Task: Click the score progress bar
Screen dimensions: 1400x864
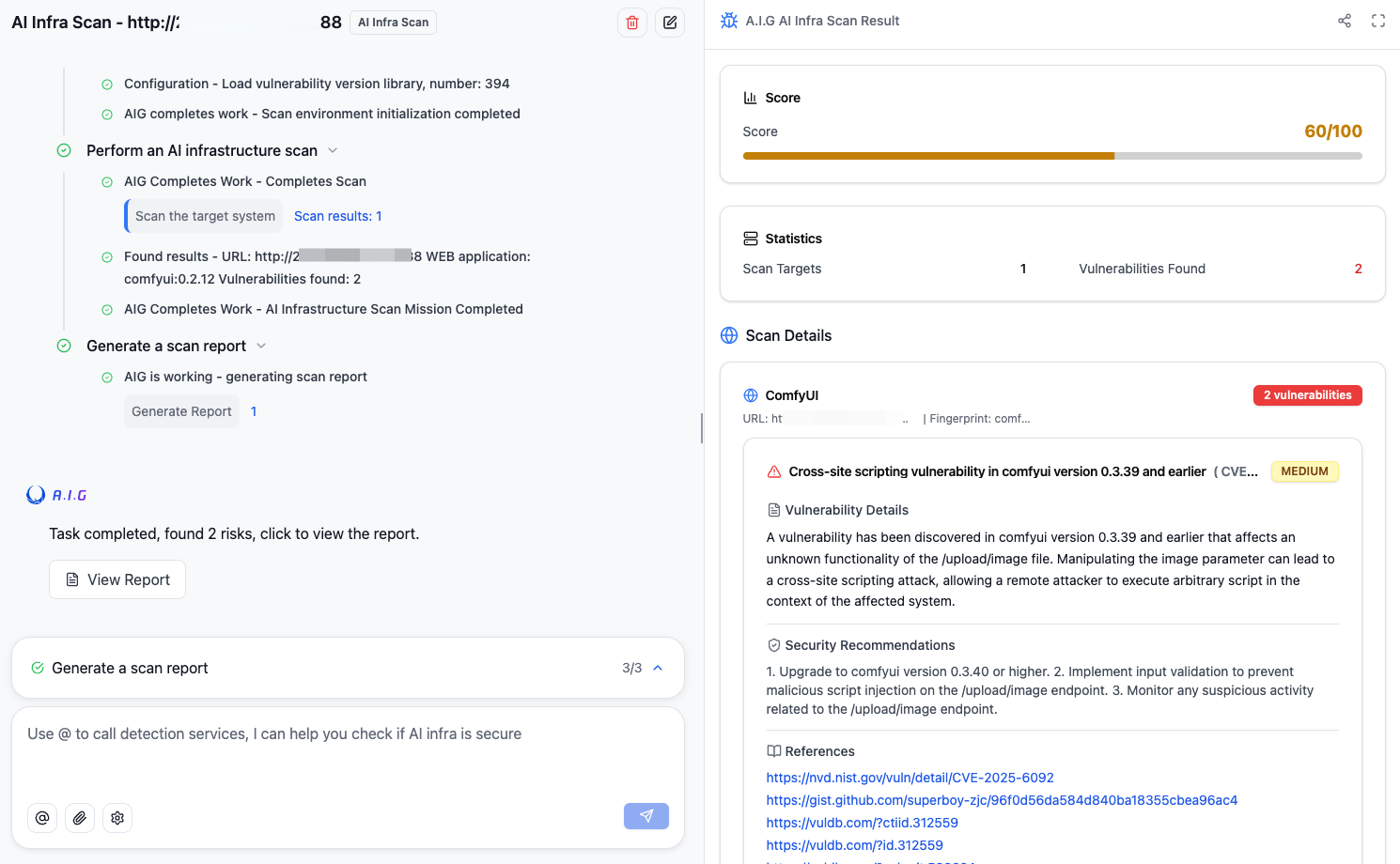Action: (x=1052, y=156)
